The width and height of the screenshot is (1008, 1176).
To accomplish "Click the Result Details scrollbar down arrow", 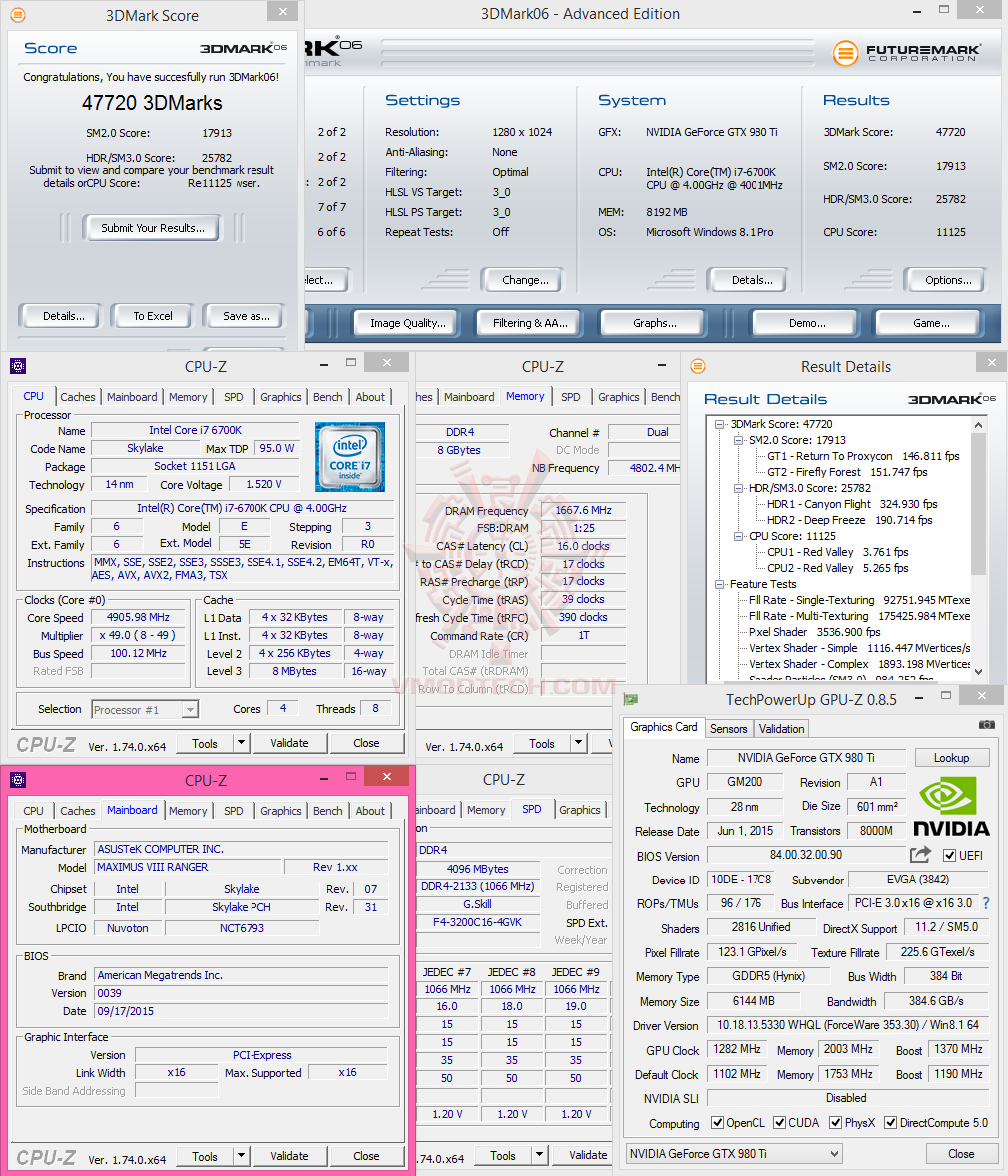I will coord(978,672).
